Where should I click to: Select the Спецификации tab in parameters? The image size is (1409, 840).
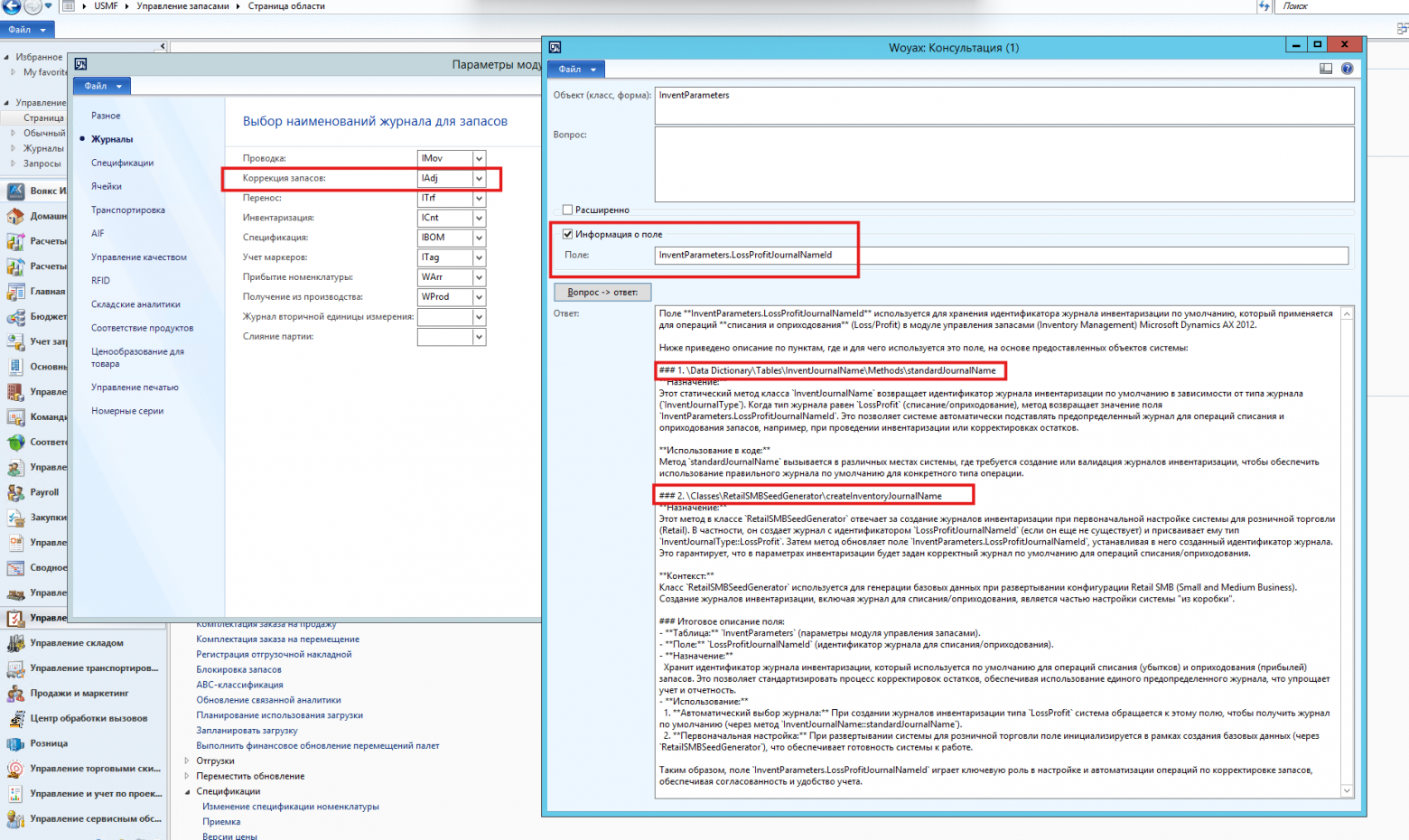point(122,163)
